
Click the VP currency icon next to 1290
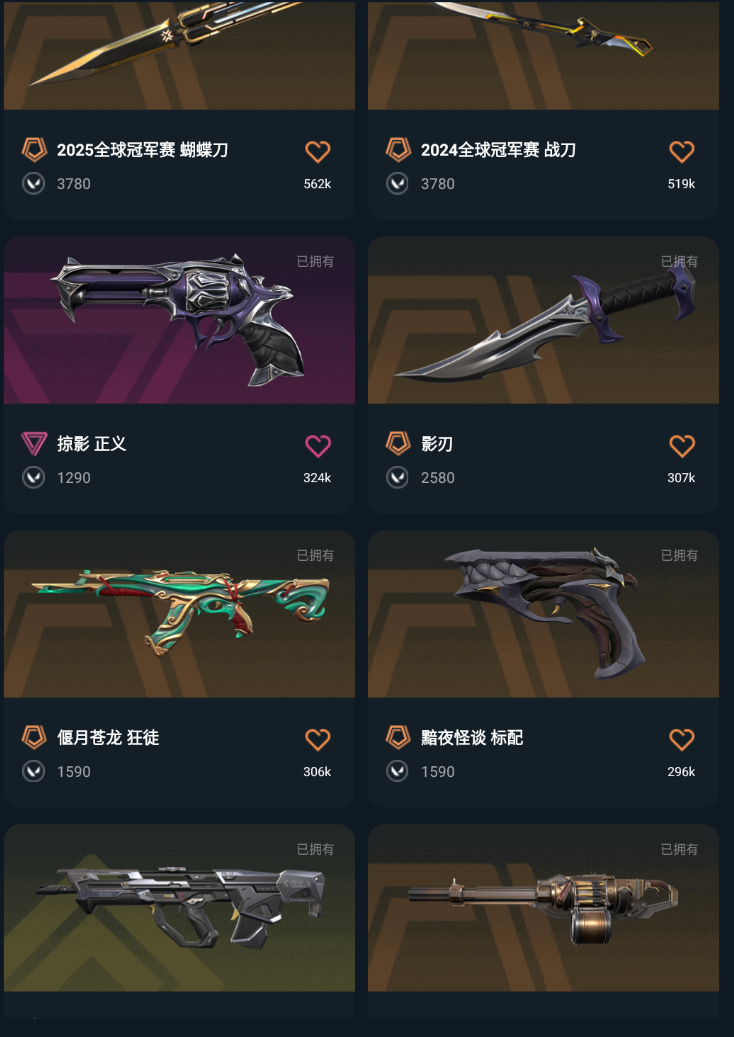click(x=34, y=477)
